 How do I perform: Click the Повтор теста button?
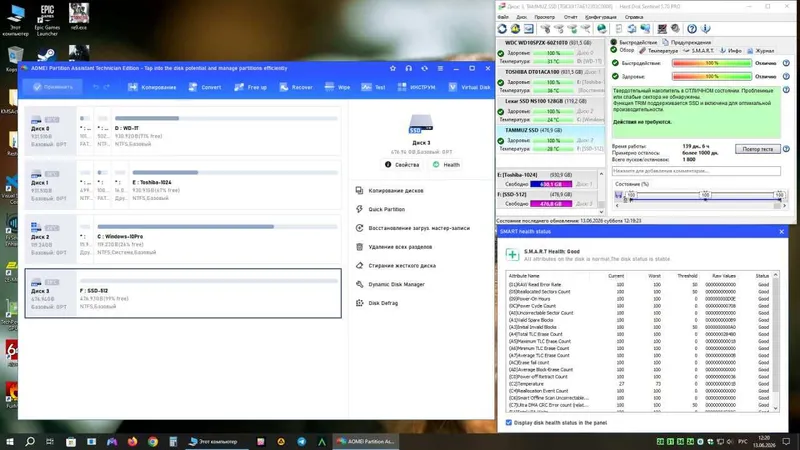[758, 149]
